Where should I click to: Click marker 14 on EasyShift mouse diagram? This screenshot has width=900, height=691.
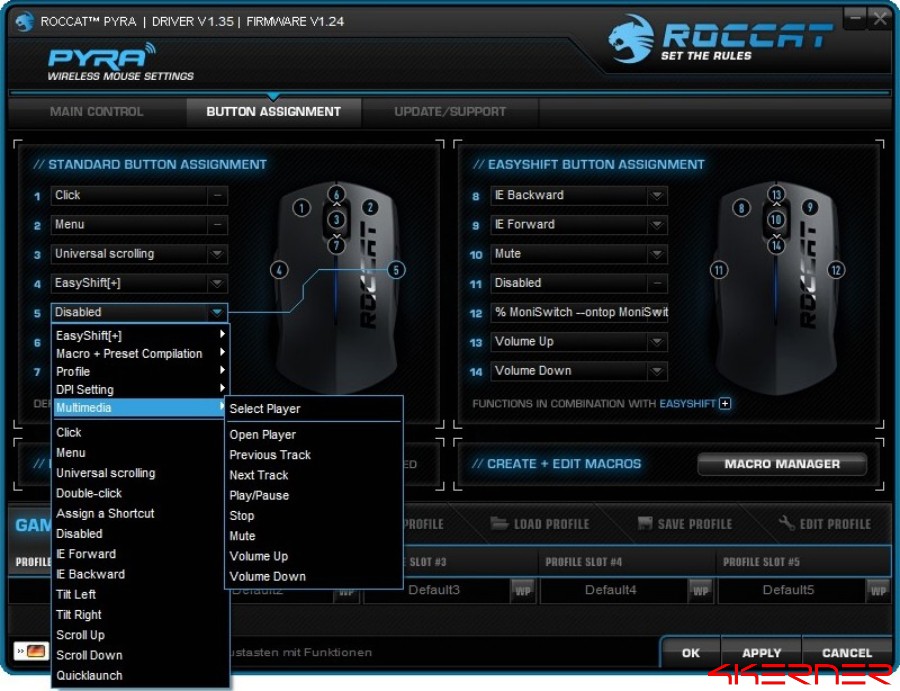tap(776, 245)
